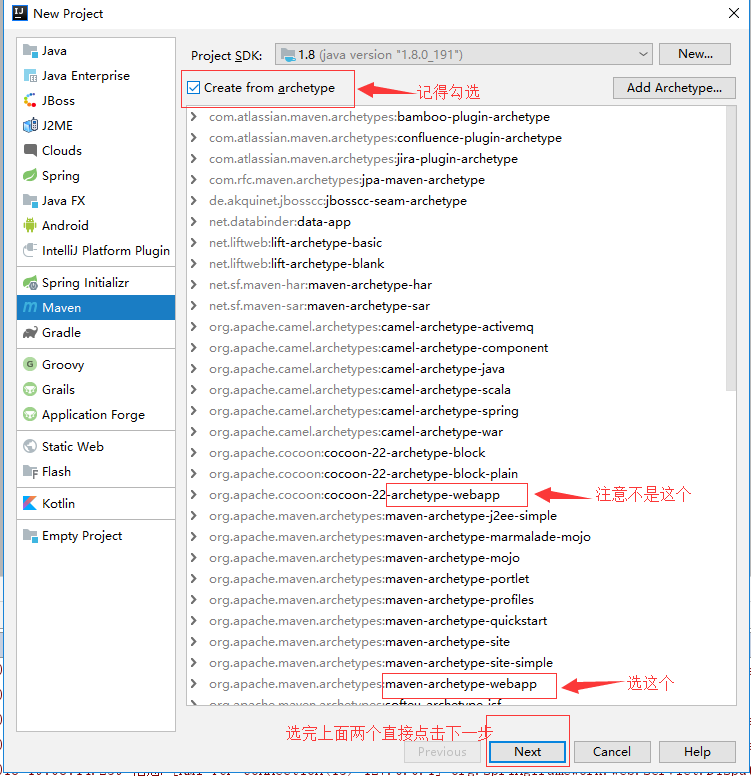Expand maven-archetype-webapp chevron
Image resolution: width=751 pixels, height=776 pixels.
[x=194, y=684]
